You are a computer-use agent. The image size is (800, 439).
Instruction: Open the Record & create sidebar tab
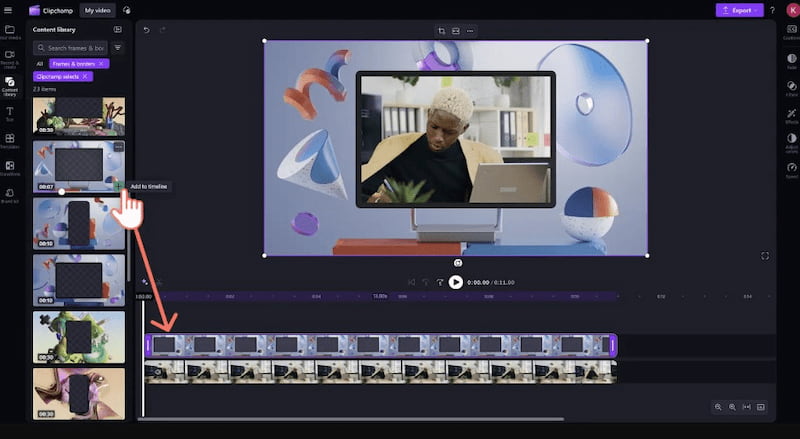[x=10, y=59]
